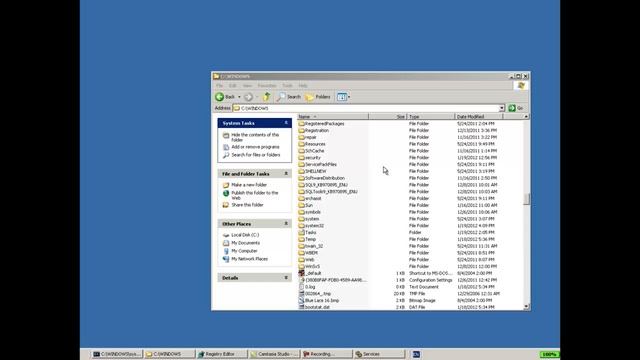Open the Edit menu
Screen dimensions: 640x360
[x=233, y=86]
